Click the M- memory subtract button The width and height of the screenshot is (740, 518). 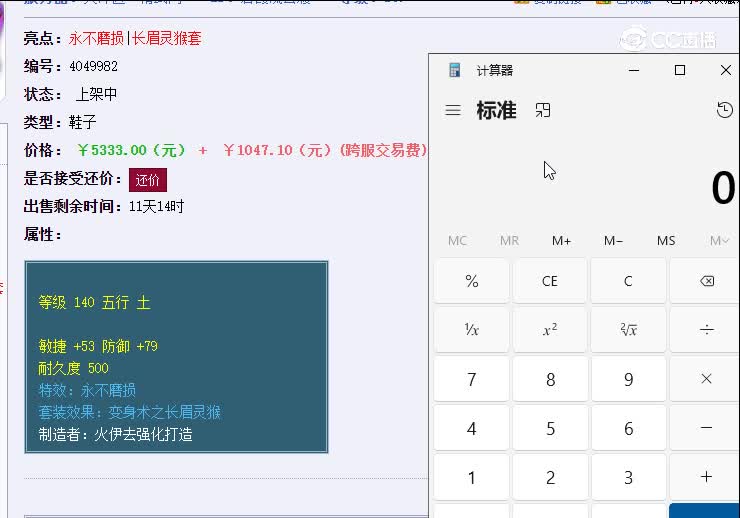click(x=614, y=241)
